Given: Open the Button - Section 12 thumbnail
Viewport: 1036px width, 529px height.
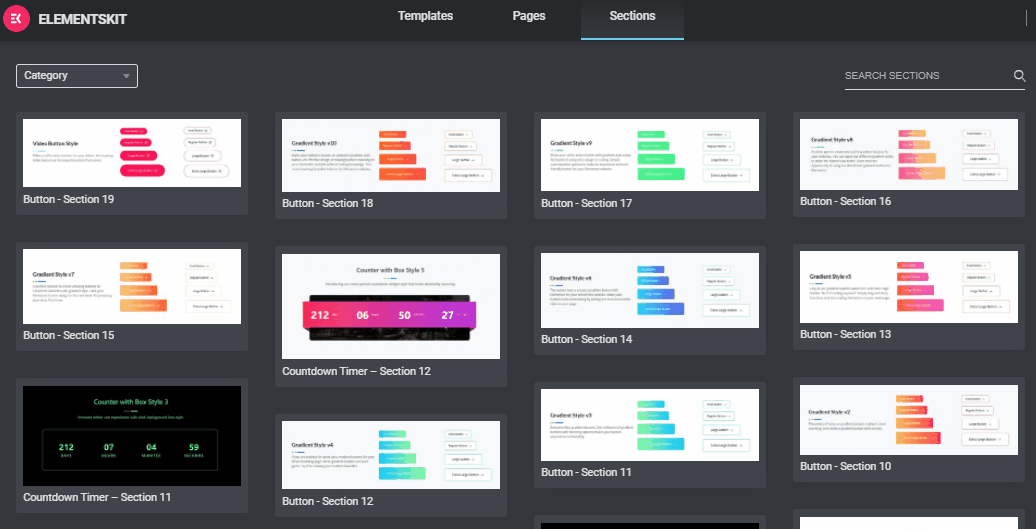Looking at the screenshot, I should (391, 455).
